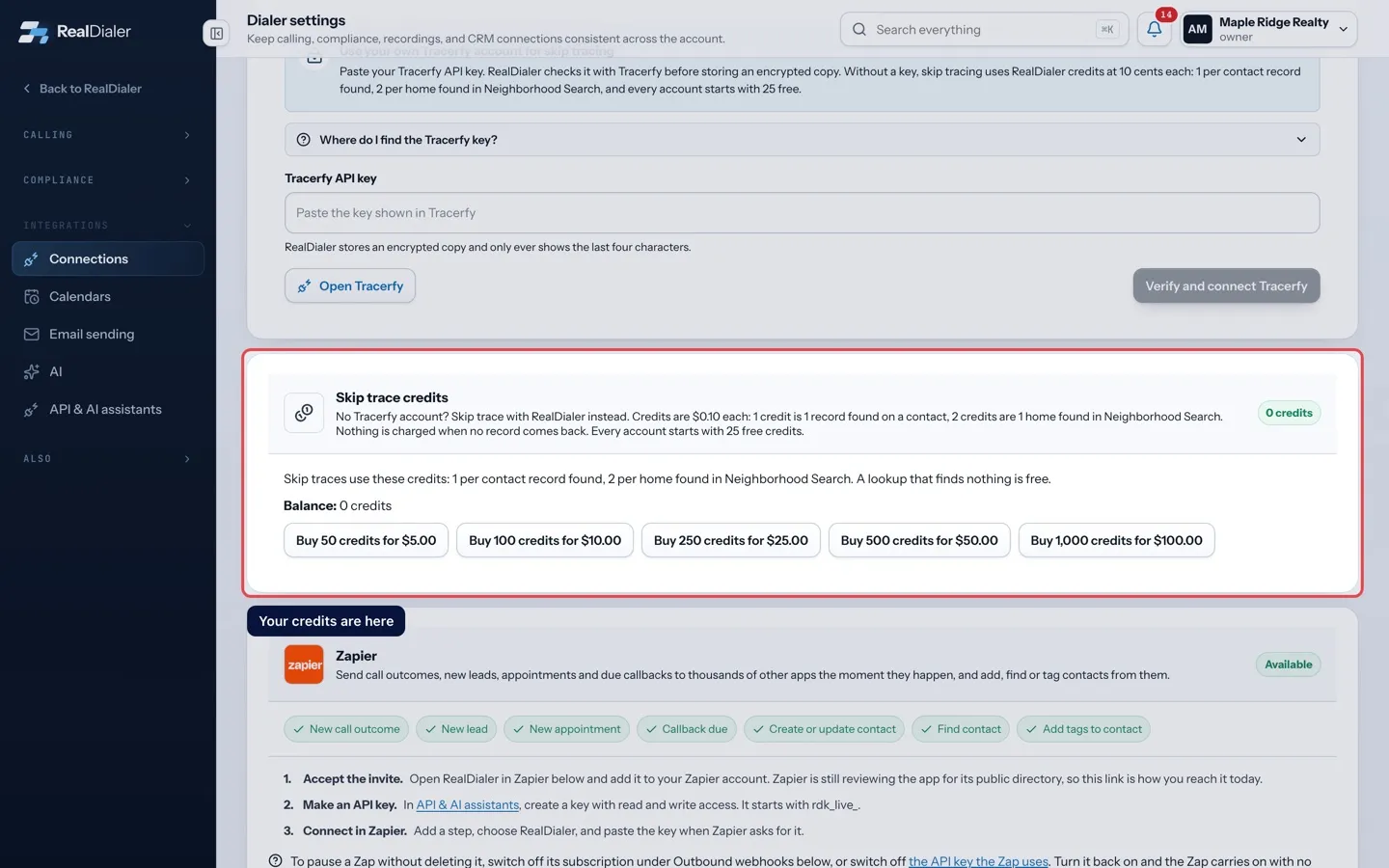This screenshot has height=868, width=1389.
Task: Collapse the sidebar panel toggle icon
Action: pyautogui.click(x=216, y=34)
